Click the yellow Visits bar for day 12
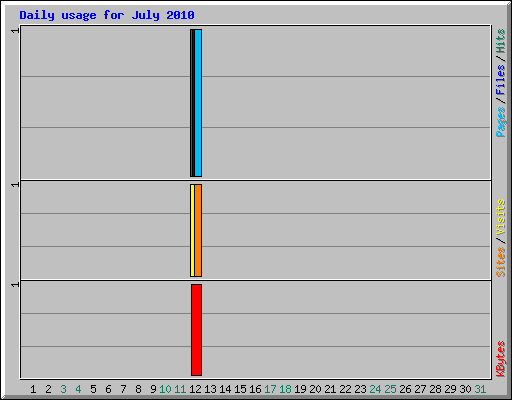 click(192, 230)
